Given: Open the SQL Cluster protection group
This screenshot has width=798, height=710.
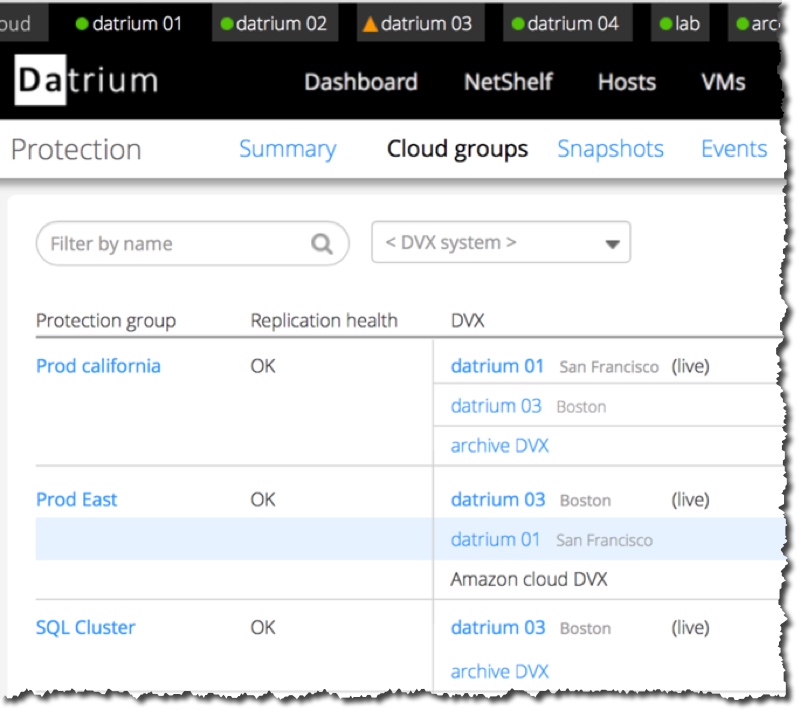Looking at the screenshot, I should click(86, 627).
